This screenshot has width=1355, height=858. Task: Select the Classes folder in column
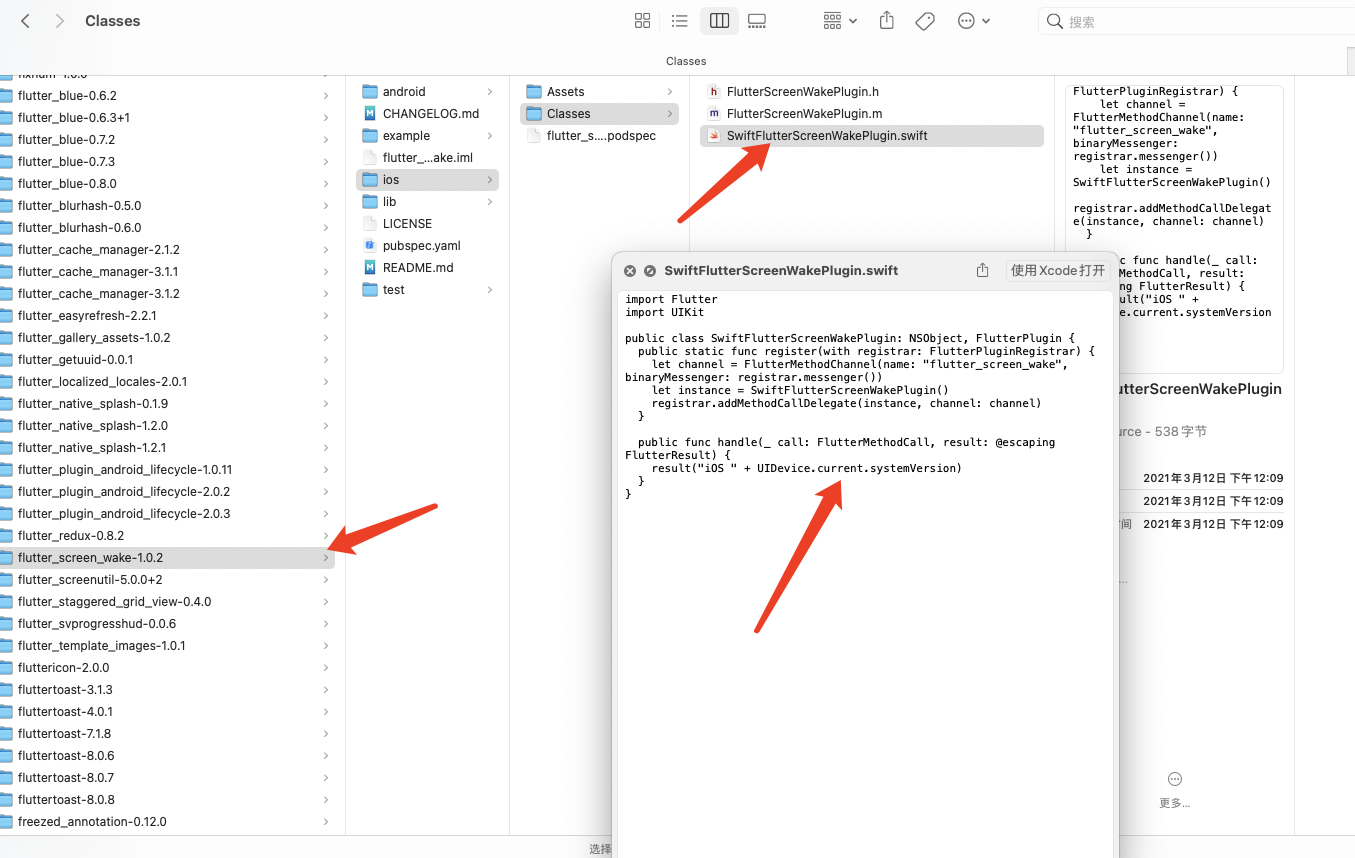599,114
